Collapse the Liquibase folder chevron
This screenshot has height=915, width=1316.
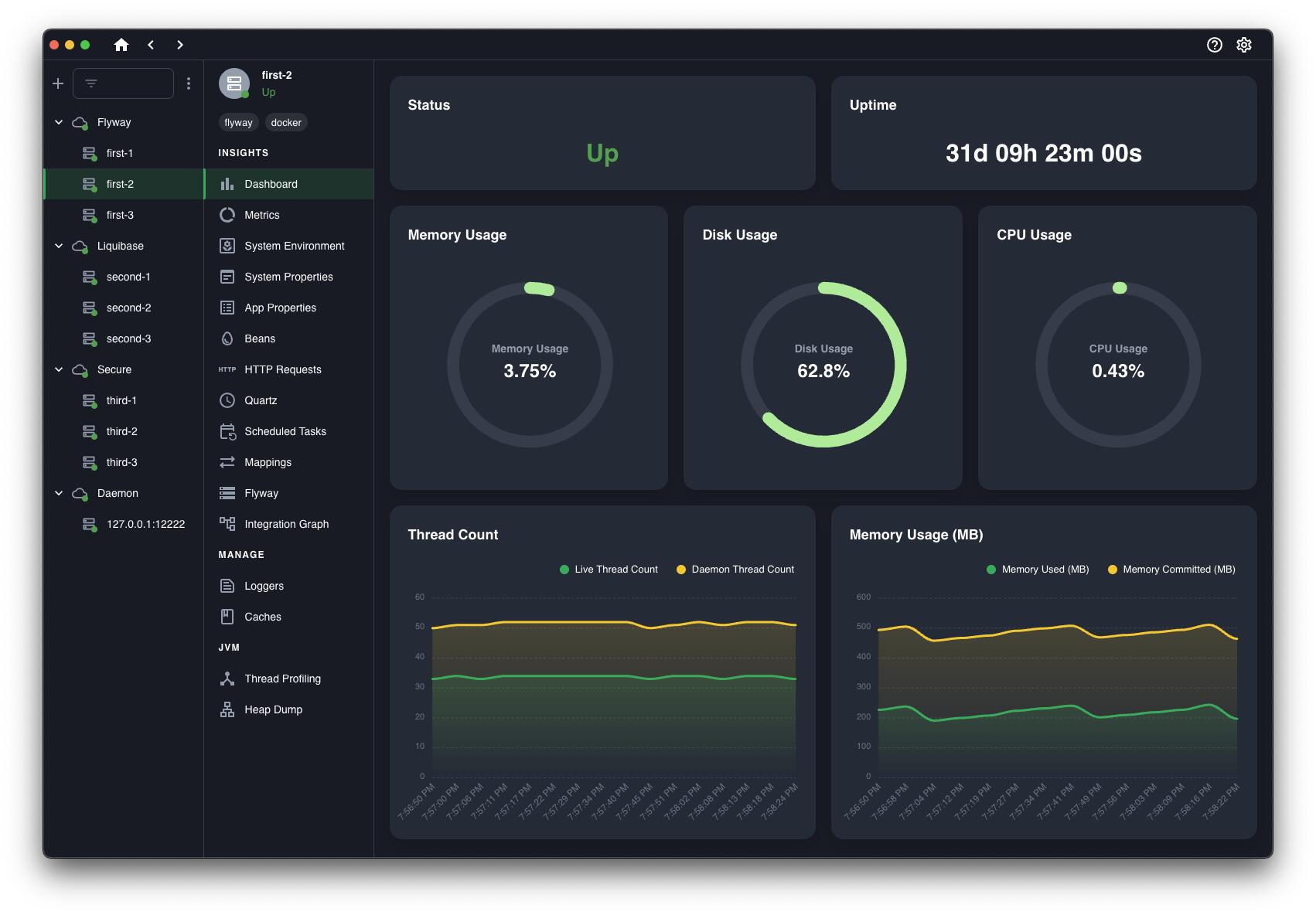[59, 246]
